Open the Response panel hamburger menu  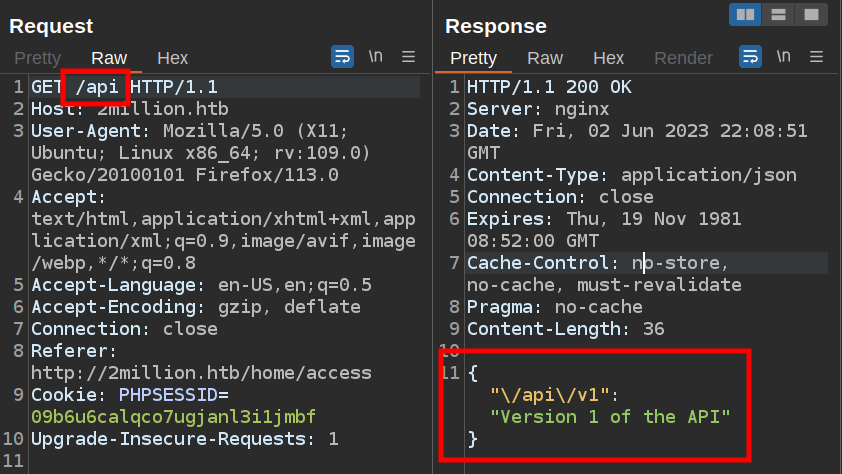point(816,57)
